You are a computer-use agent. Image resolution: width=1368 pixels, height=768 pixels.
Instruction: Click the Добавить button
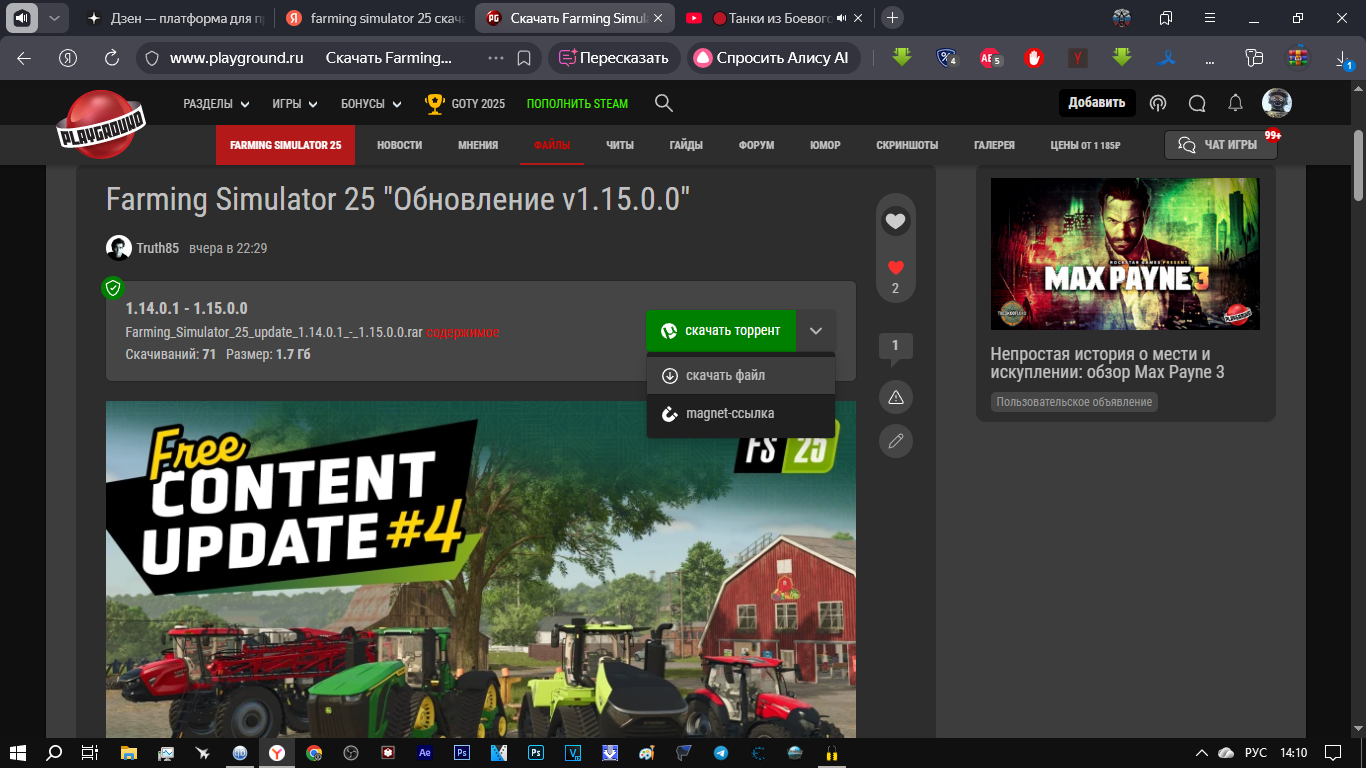point(1097,102)
